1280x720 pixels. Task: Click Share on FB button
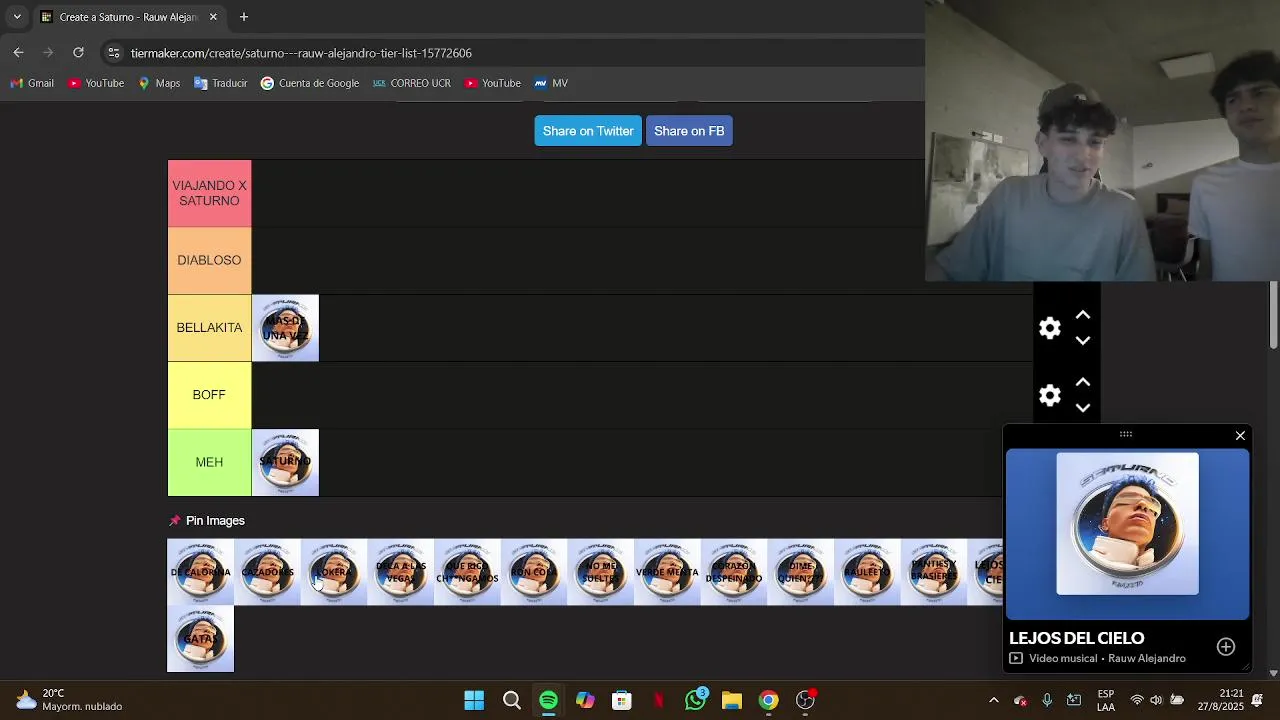click(x=689, y=131)
